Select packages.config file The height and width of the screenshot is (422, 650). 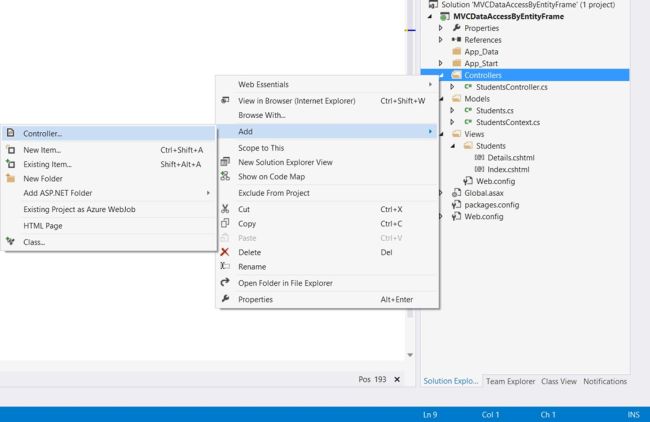492,205
